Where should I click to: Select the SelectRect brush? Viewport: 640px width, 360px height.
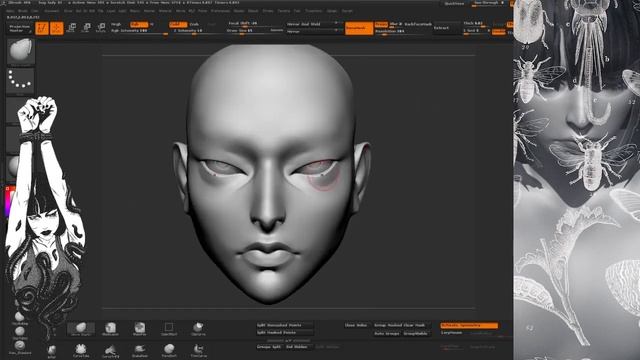tap(169, 328)
